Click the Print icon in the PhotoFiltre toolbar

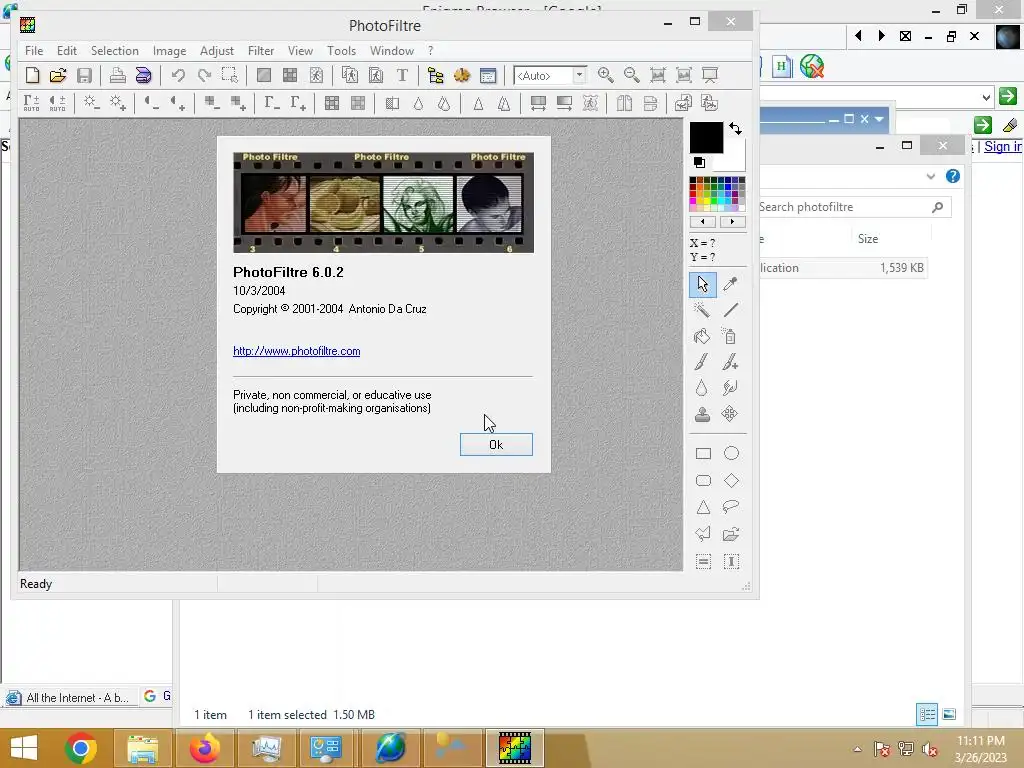[118, 76]
